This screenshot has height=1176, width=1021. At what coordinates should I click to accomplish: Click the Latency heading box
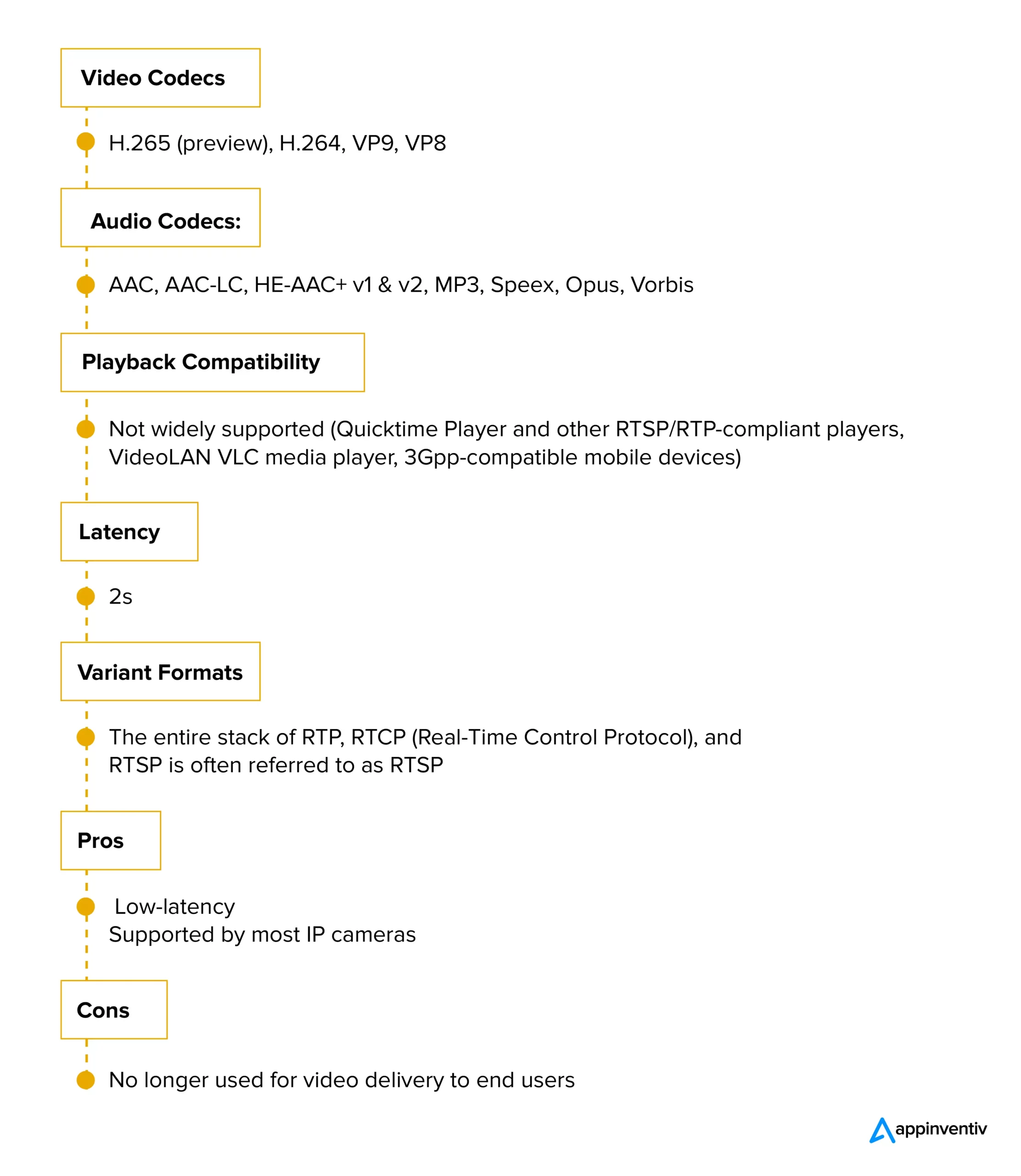point(130,531)
